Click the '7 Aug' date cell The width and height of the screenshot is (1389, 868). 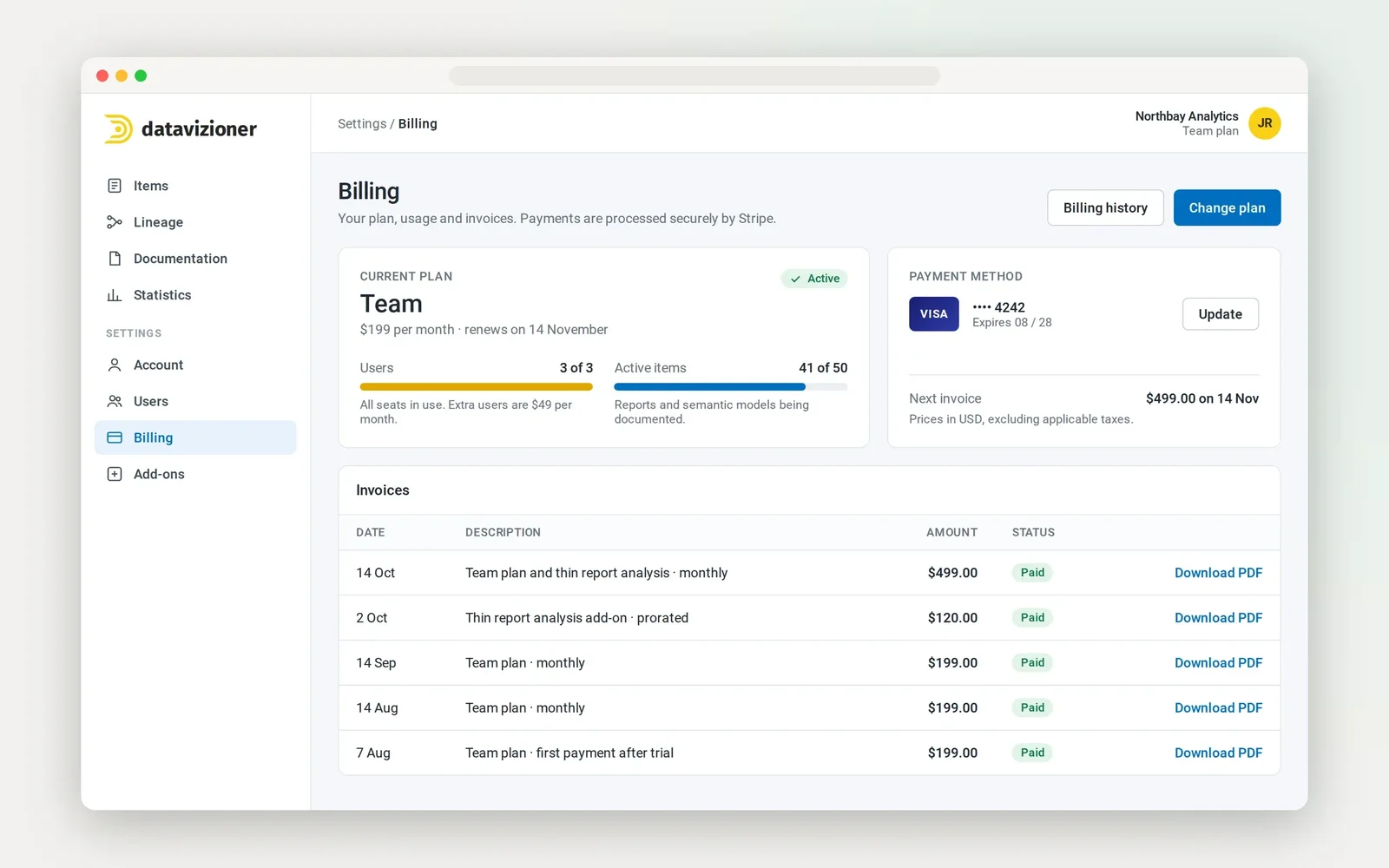coord(373,753)
